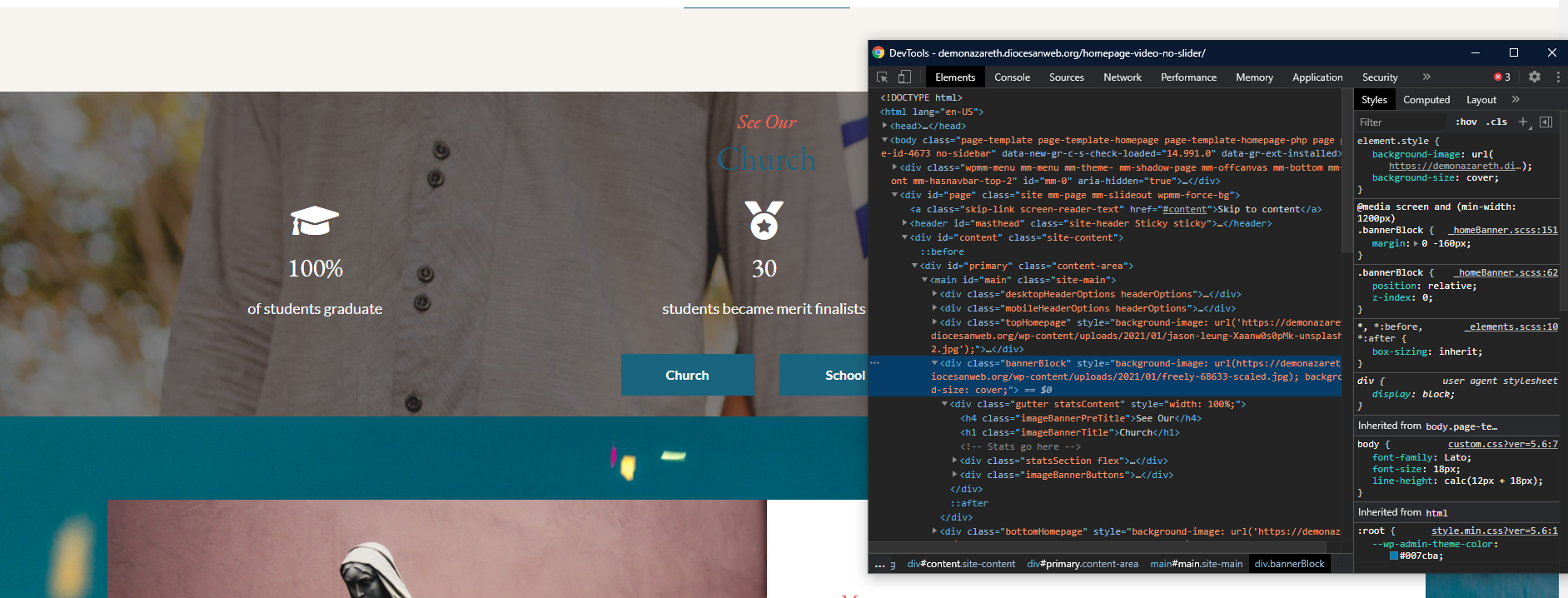Show more DevTools panel tabs
This screenshot has width=1568, height=598.
(x=1426, y=77)
